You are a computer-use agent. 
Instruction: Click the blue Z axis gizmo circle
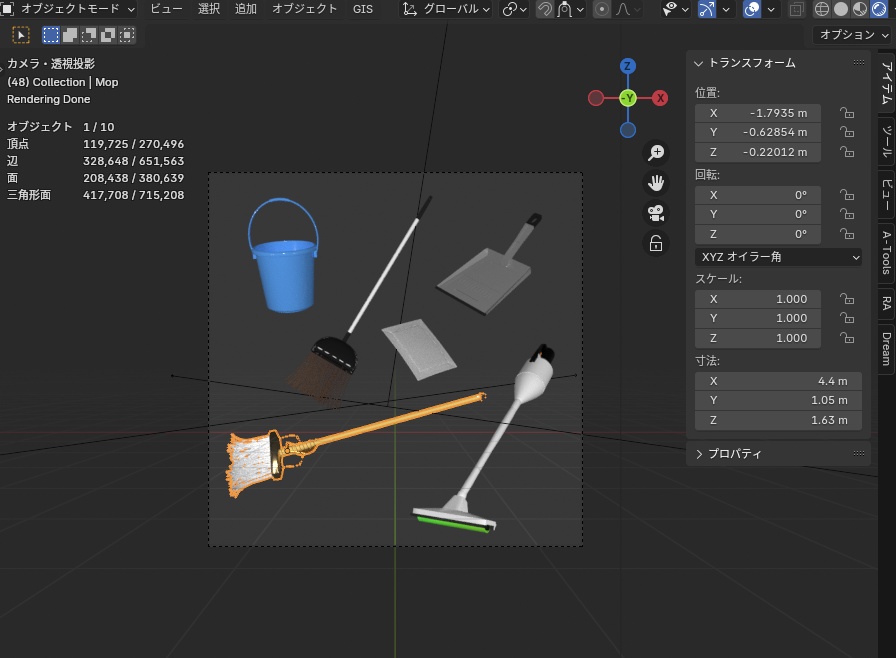tap(627, 67)
